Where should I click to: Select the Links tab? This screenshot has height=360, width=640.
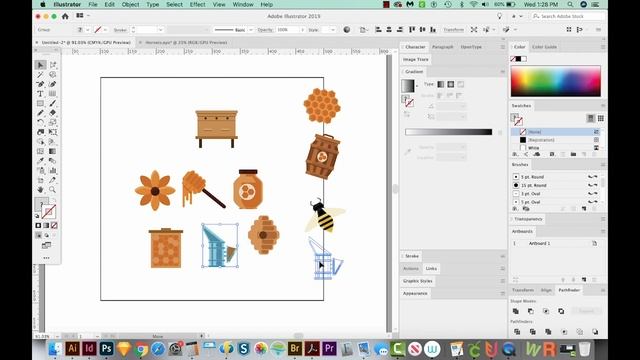[431, 269]
